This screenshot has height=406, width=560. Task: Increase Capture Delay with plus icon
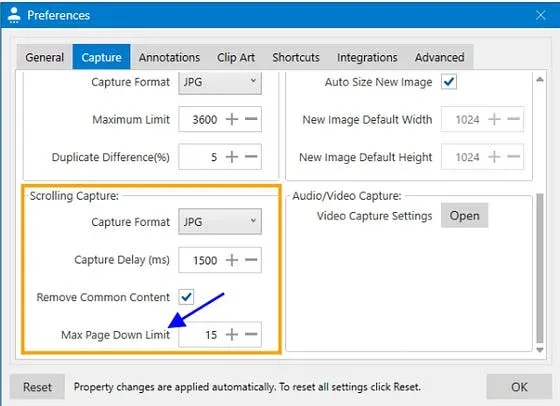click(232, 260)
